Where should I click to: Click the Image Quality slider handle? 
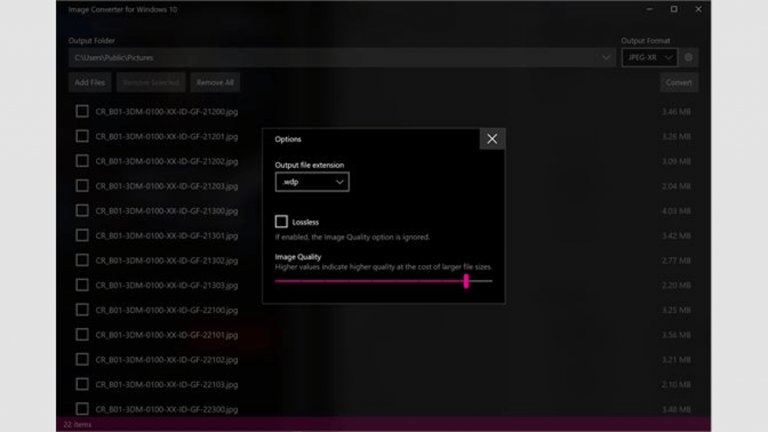pyautogui.click(x=466, y=281)
